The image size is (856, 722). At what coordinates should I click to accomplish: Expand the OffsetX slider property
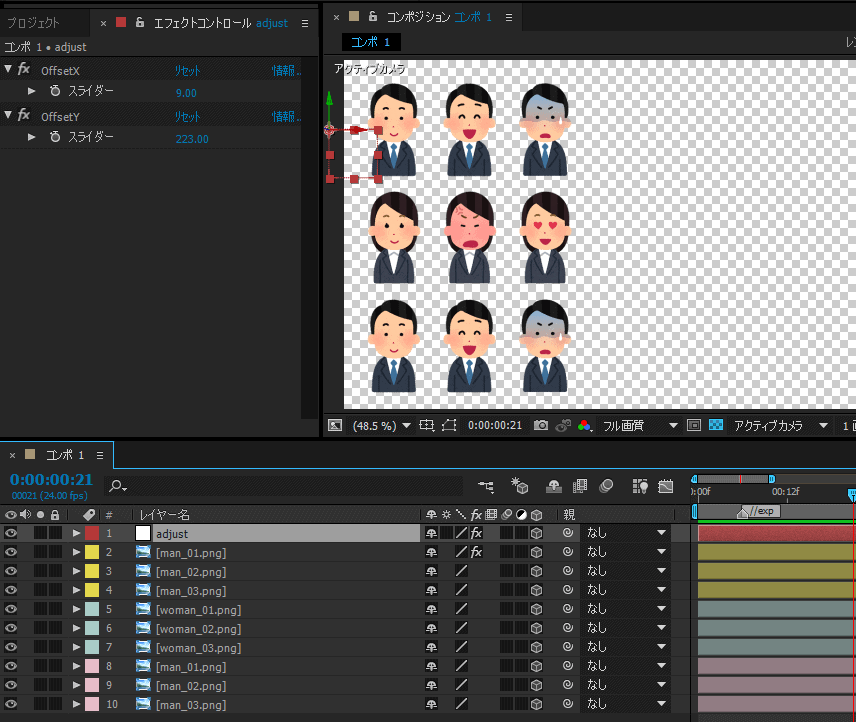click(x=32, y=92)
